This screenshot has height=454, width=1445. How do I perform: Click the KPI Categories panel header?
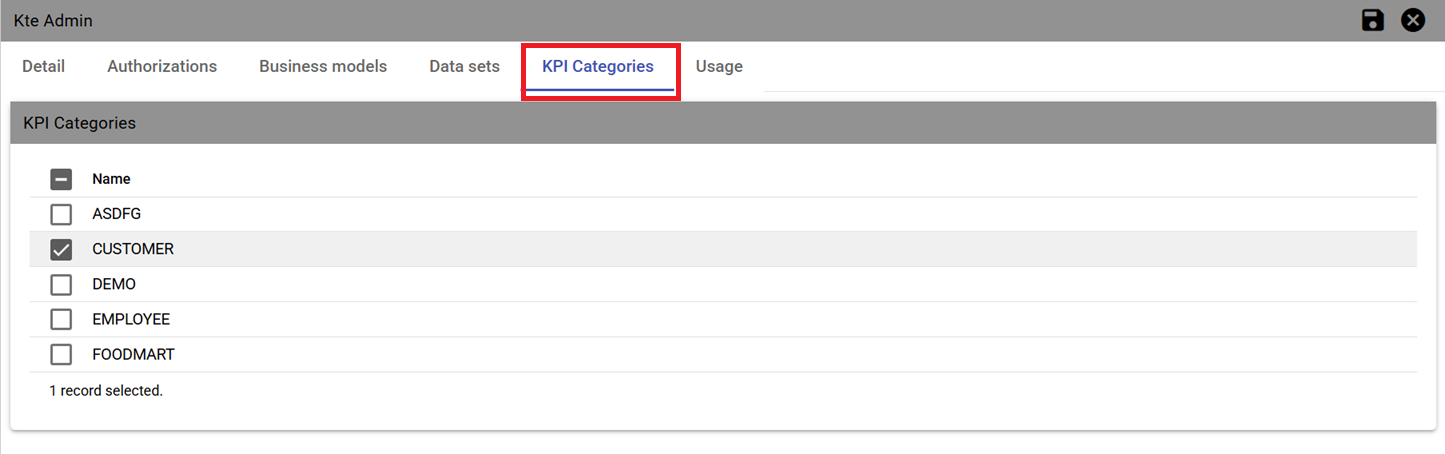click(723, 123)
